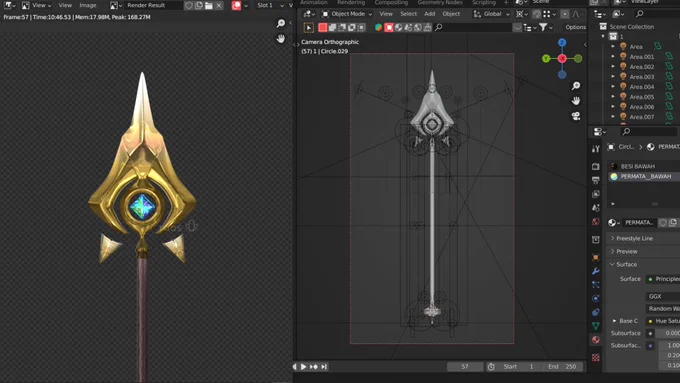Click the Area.001 light data icon

pyautogui.click(x=669, y=56)
